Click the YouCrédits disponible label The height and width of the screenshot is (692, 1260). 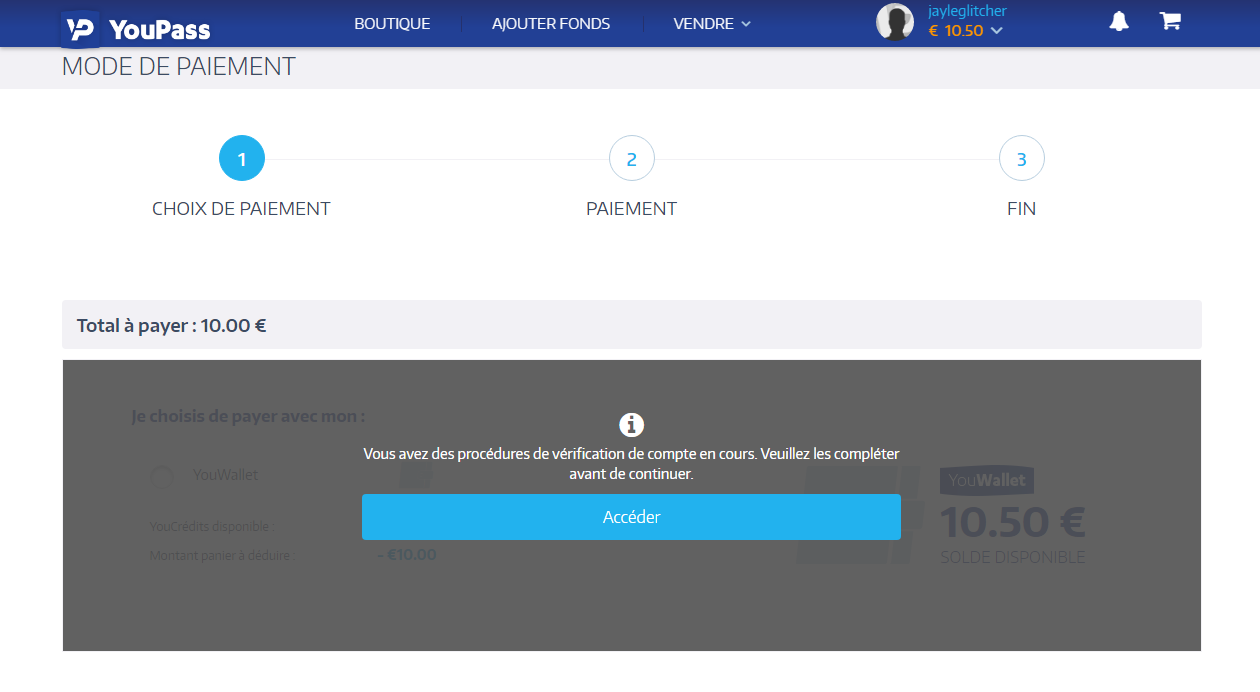[x=209, y=527]
